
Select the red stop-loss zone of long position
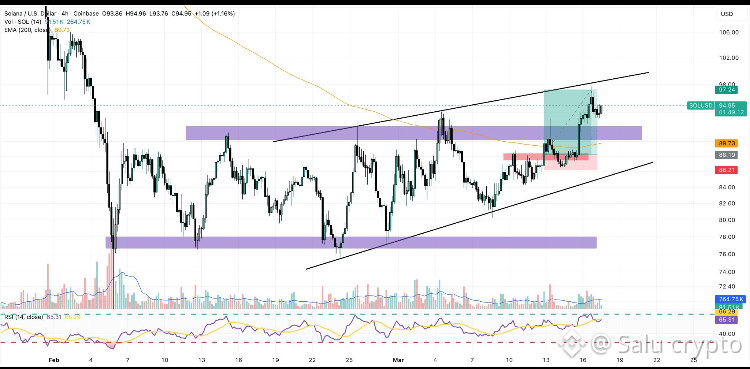click(571, 162)
